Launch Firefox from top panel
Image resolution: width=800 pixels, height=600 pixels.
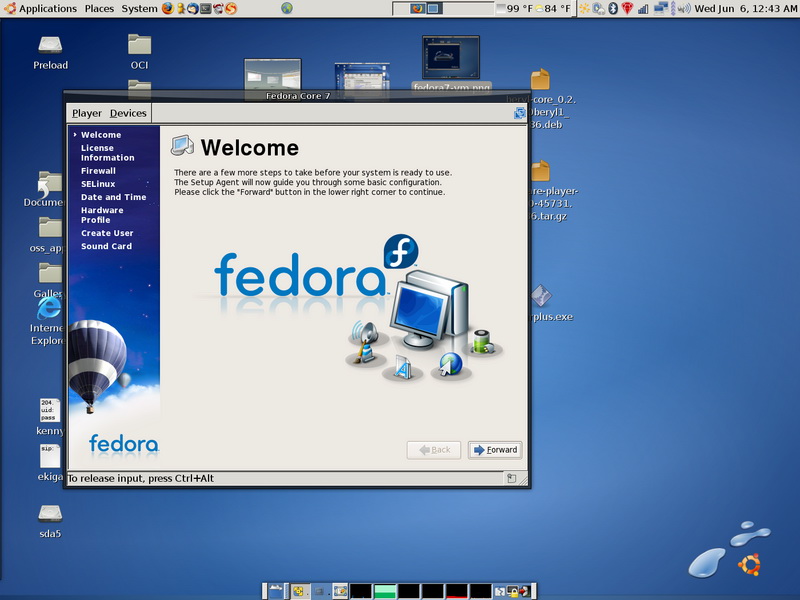[x=167, y=9]
